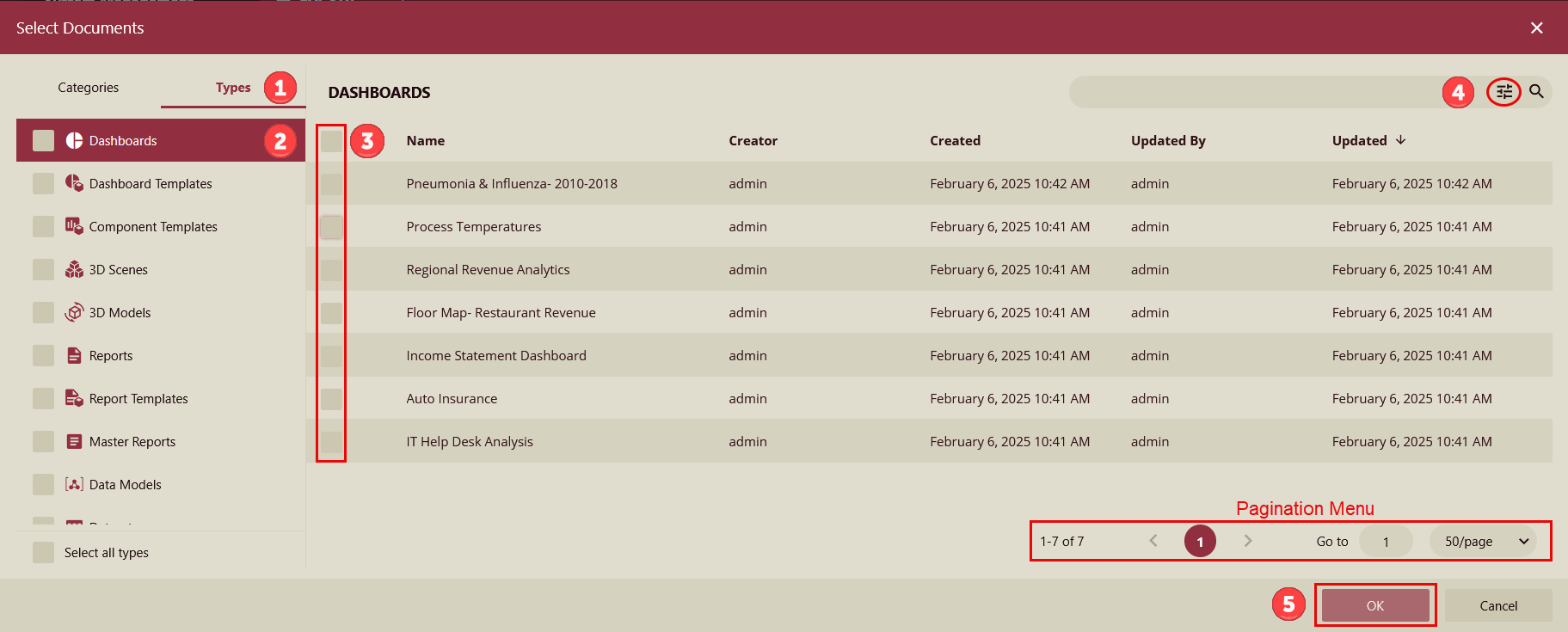Open the filter options icon
Image resolution: width=1568 pixels, height=632 pixels.
[1503, 92]
